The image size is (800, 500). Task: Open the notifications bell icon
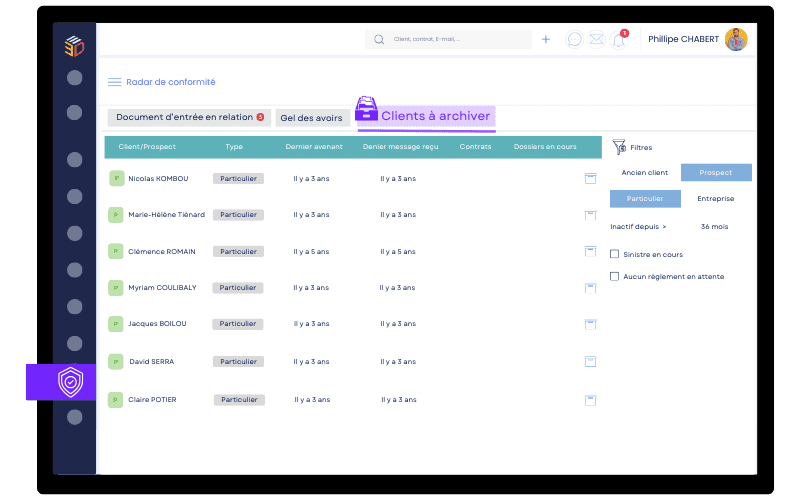click(619, 40)
